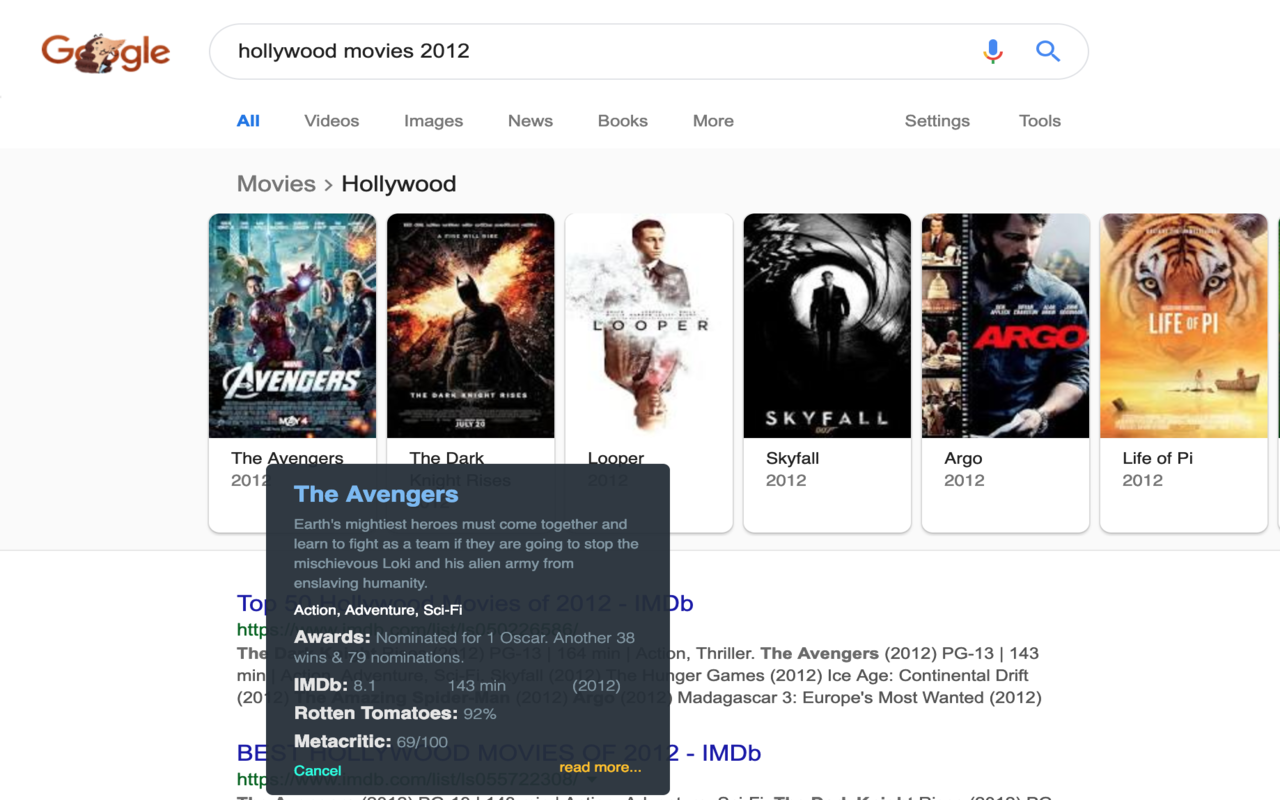The width and height of the screenshot is (1280, 800).
Task: Click the Argo title under its poster
Action: click(963, 458)
